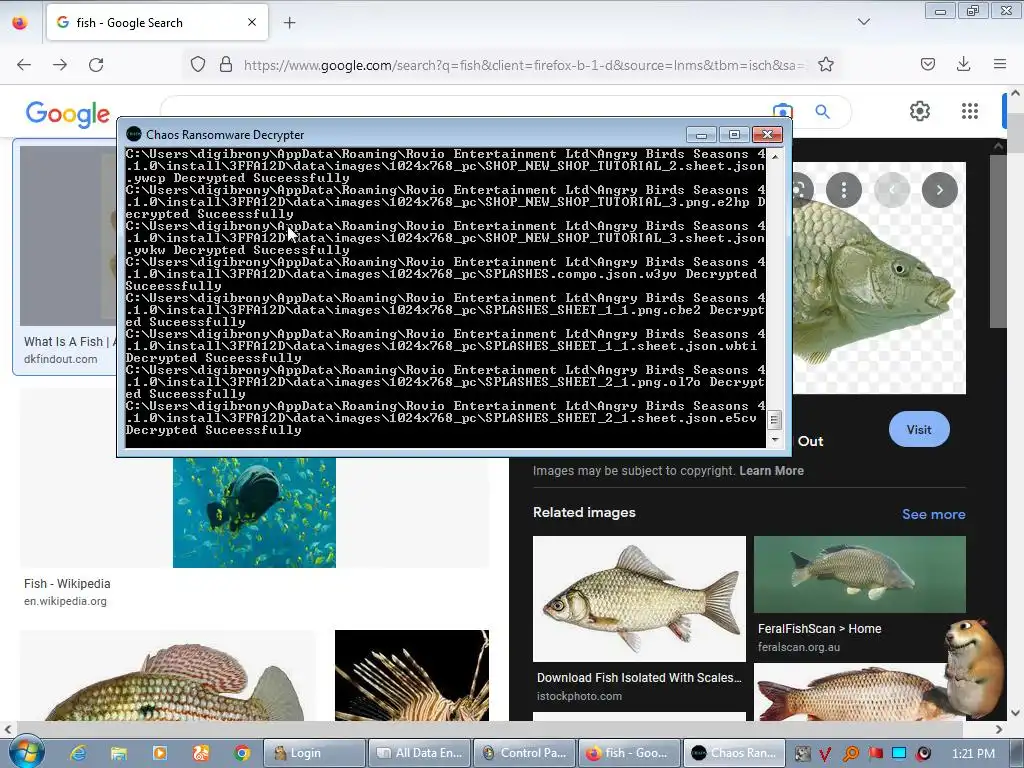Click the Visit button
This screenshot has width=1024, height=768.
(x=919, y=430)
